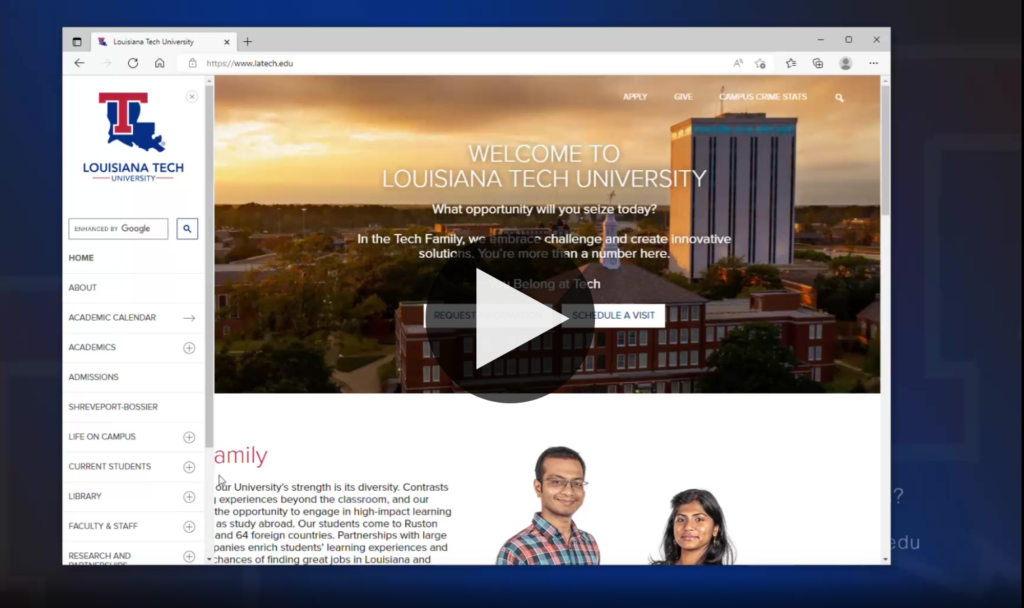Expand the Library submenu
This screenshot has width=1024, height=608.
[x=189, y=497]
